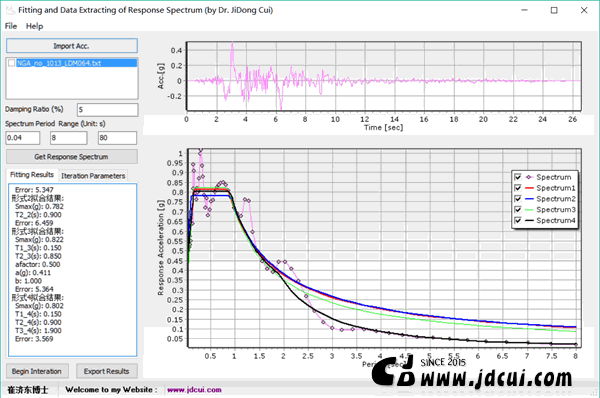Click the 'T1_4(s): 0.150' result line
This screenshot has height=398, width=600.
(38, 314)
